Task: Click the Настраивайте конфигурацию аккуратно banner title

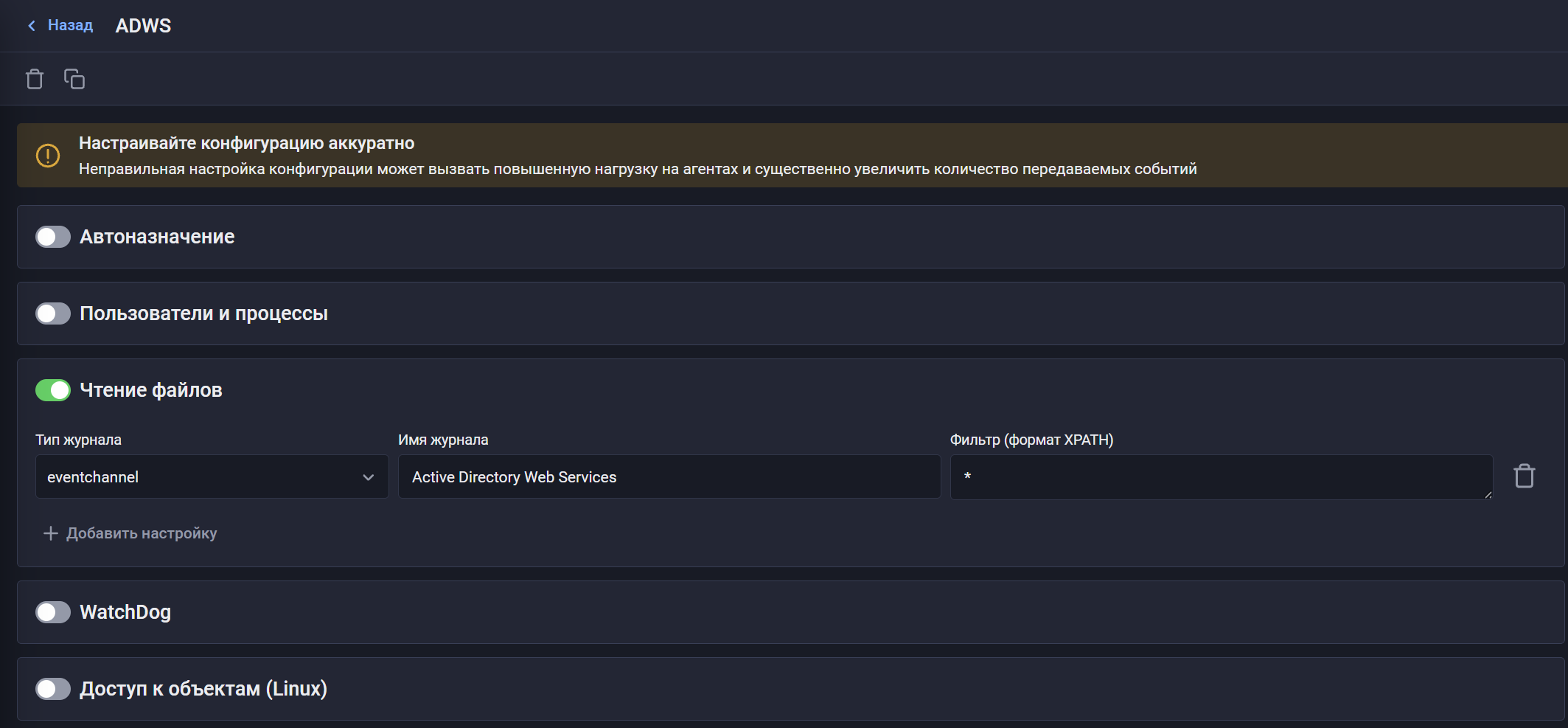Action: point(246,143)
